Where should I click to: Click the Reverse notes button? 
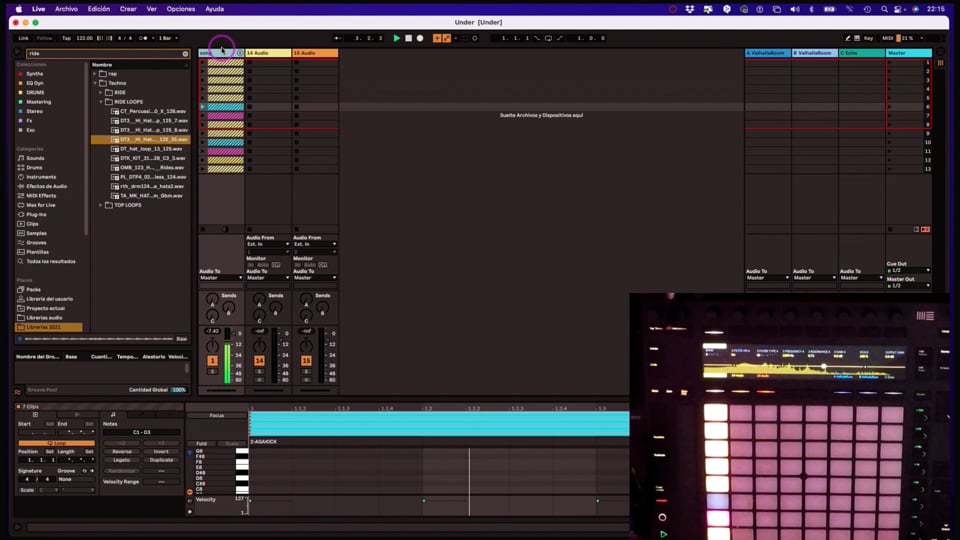point(122,452)
